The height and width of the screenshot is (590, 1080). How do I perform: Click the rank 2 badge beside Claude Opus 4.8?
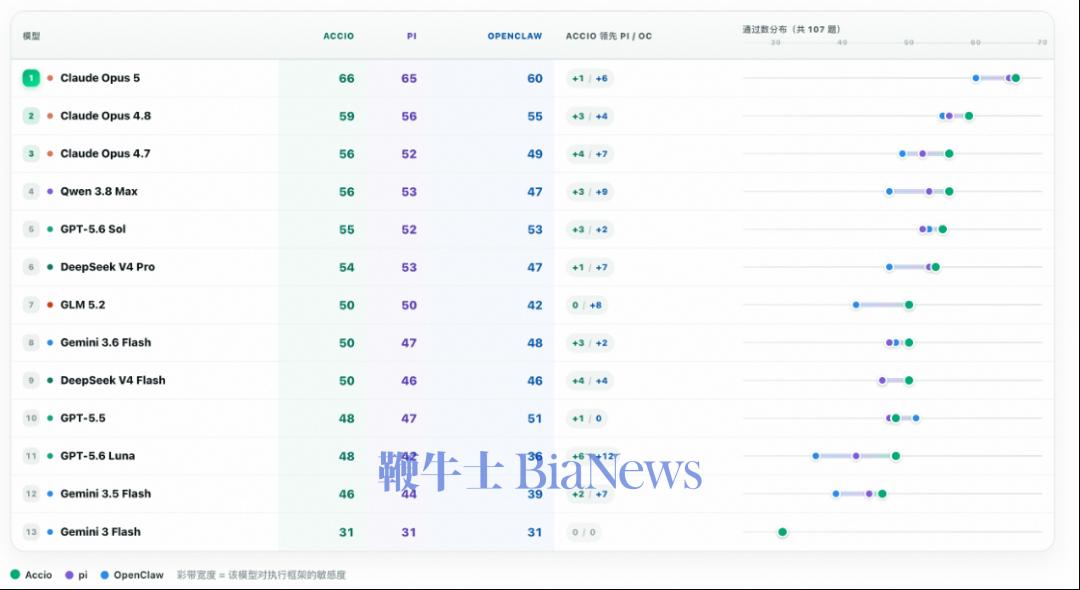point(31,116)
